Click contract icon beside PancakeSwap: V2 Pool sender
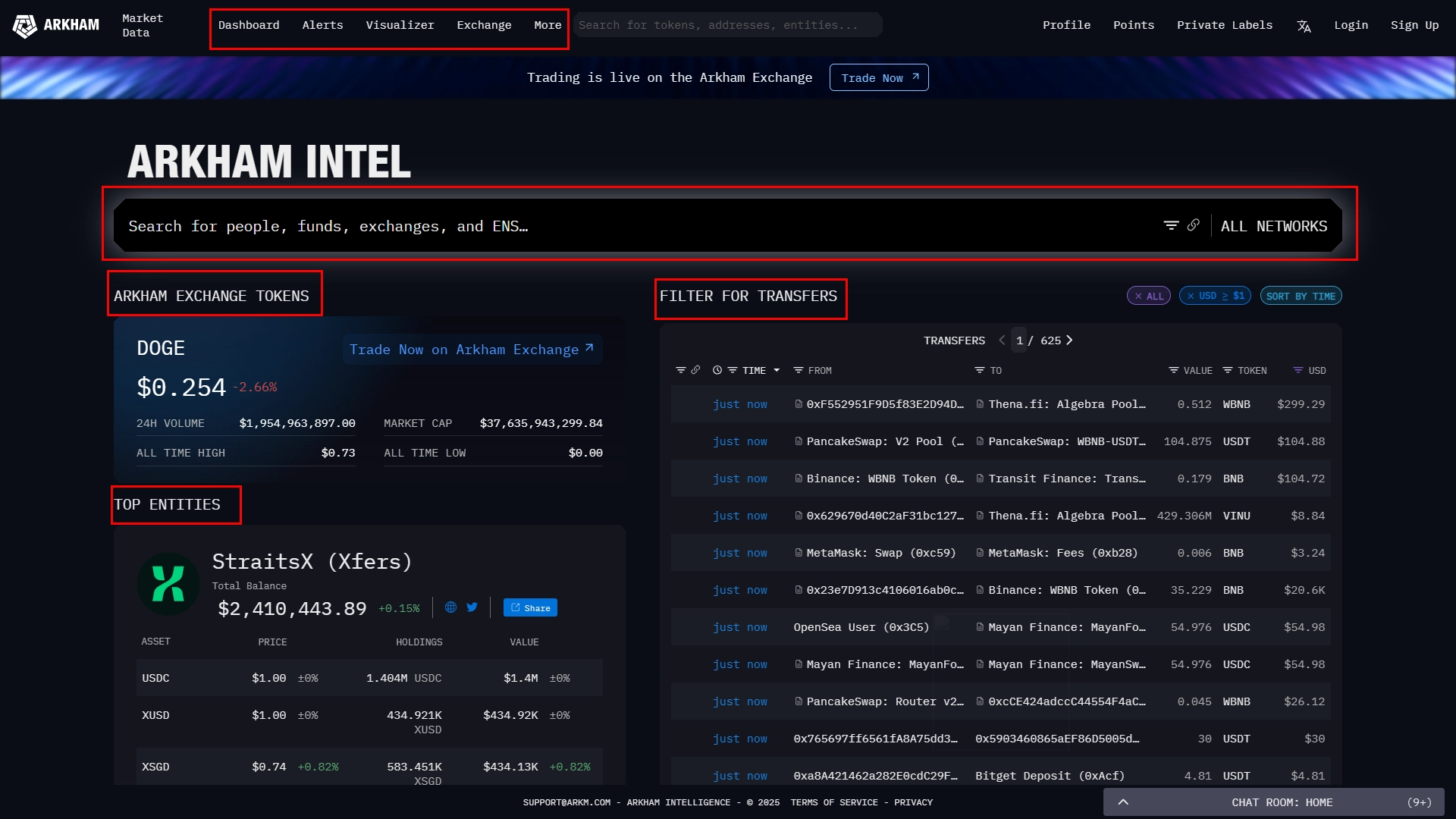Viewport: 1456px width, 819px height. click(x=799, y=441)
